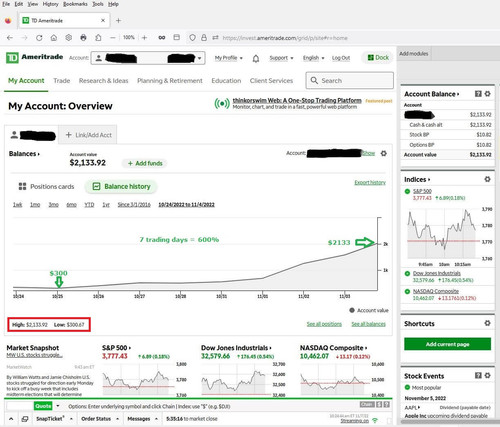Select the 1wk chart range
Screen dimensions: 500x427
pos(17,205)
